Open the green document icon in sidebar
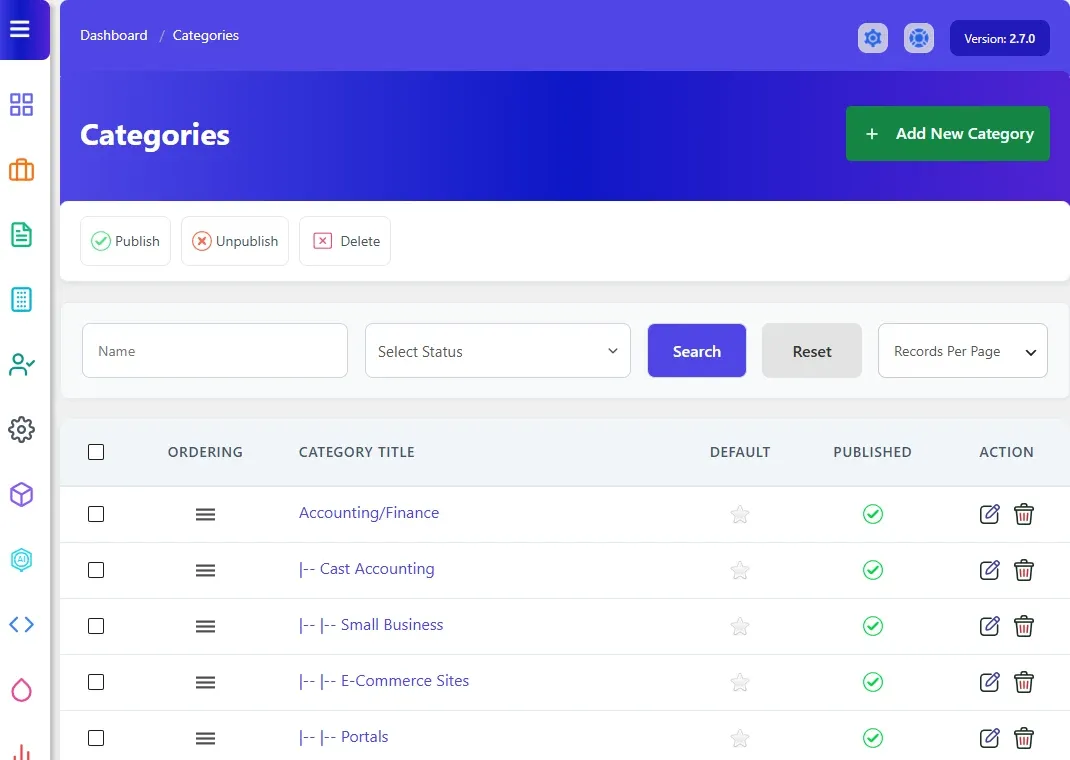The width and height of the screenshot is (1070, 760). [21, 235]
